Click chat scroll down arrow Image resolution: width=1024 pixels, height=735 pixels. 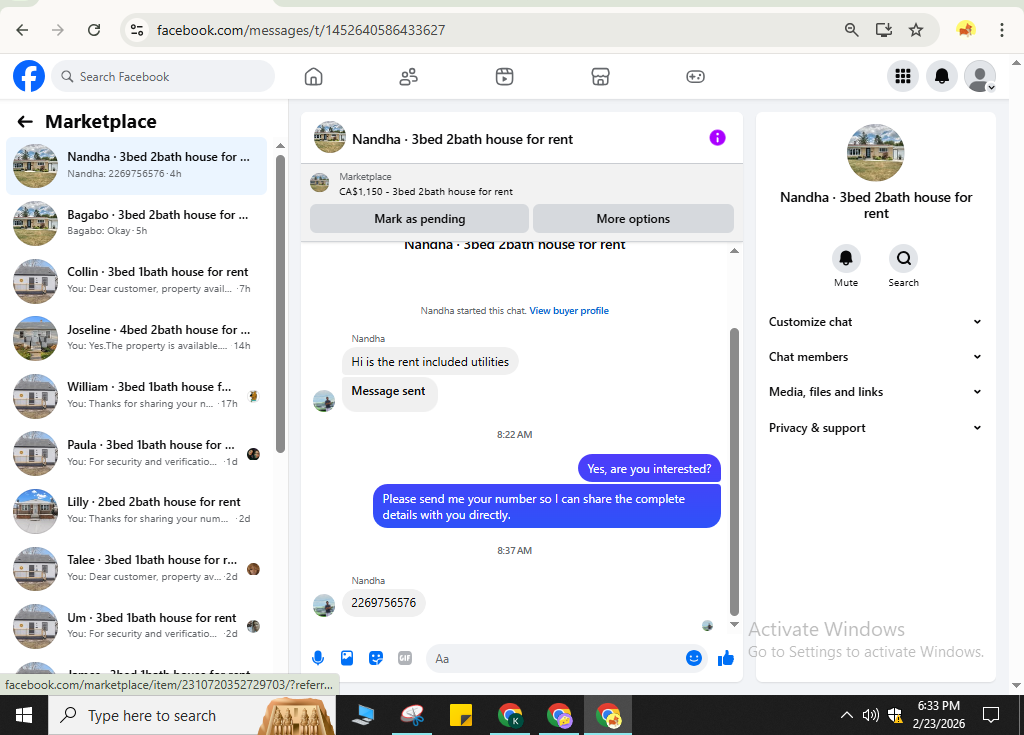pos(734,625)
